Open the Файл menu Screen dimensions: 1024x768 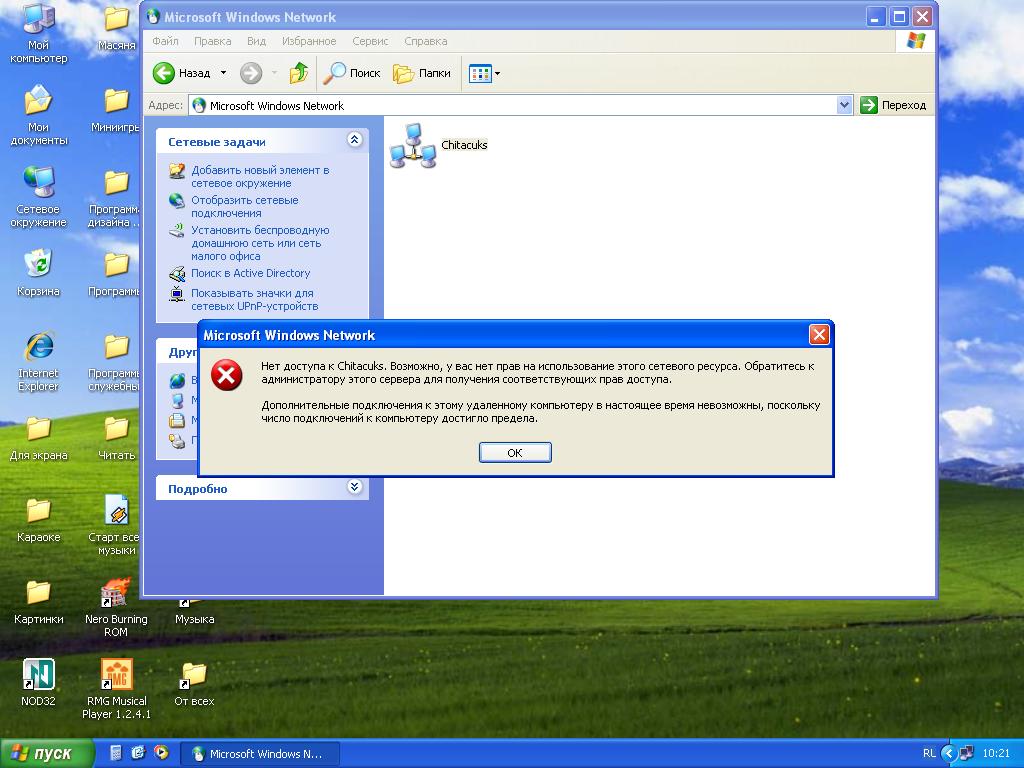click(165, 41)
